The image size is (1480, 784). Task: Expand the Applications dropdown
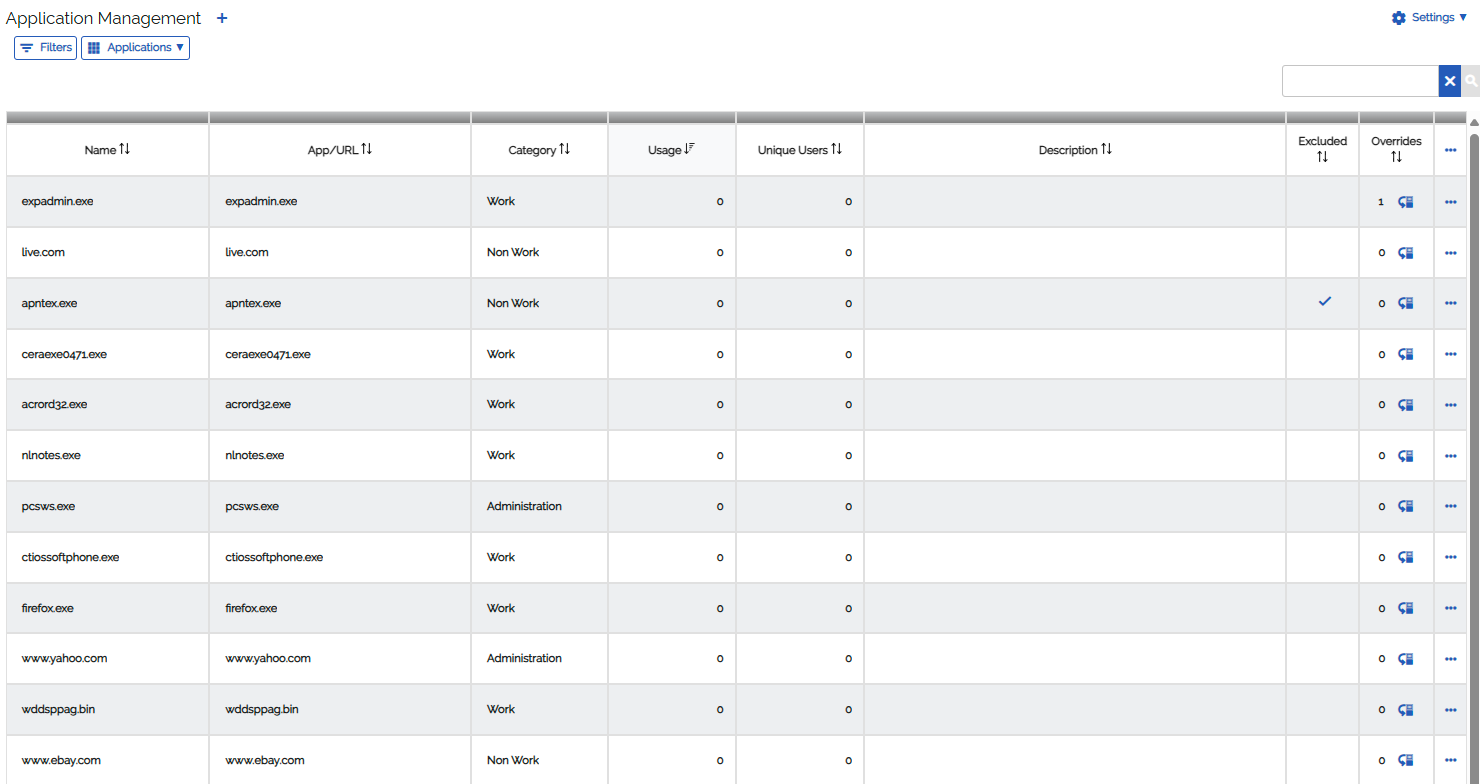pos(135,48)
